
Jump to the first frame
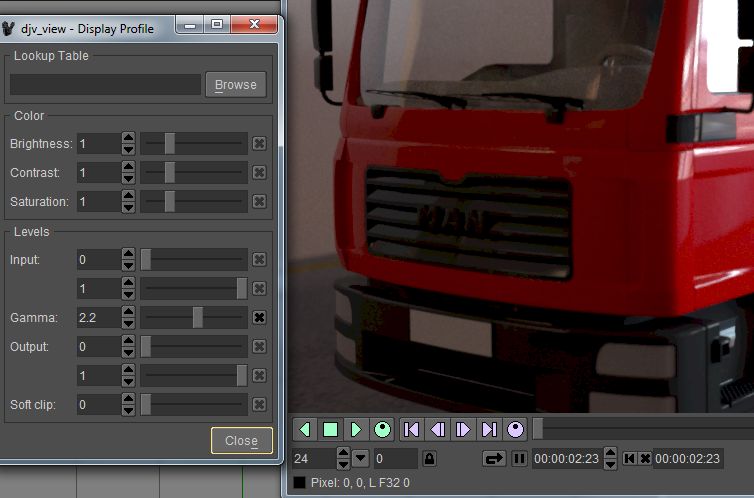[x=412, y=429]
